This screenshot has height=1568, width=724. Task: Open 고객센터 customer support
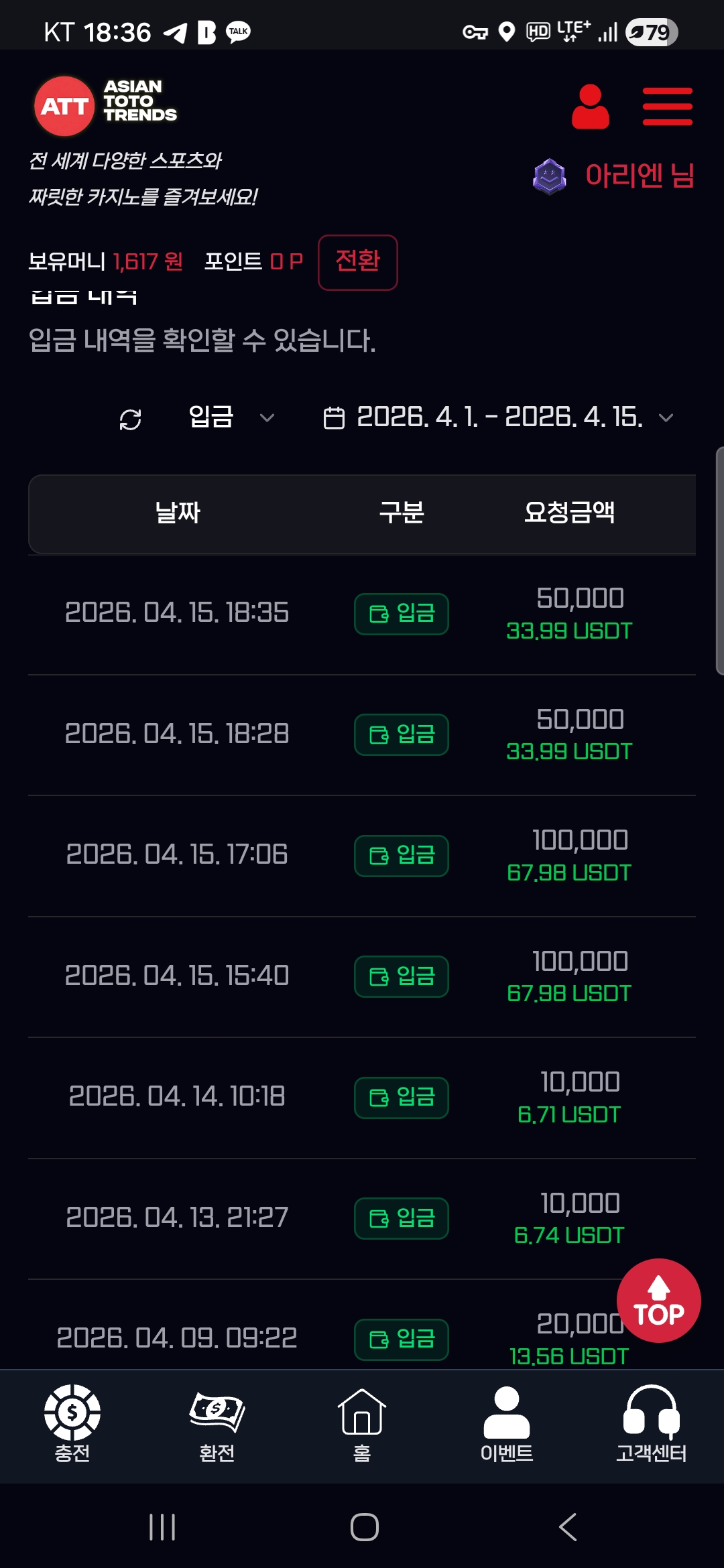pyautogui.click(x=651, y=1423)
